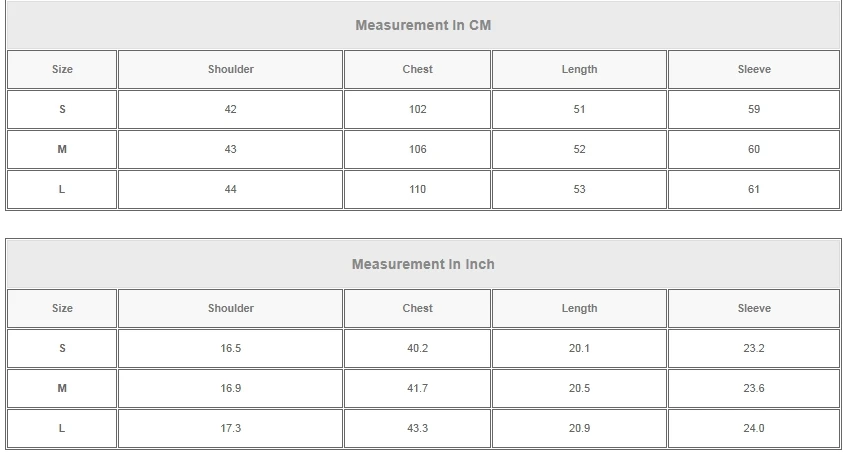Select the Shoulder column in CM table
This screenshot has height=456, width=843.
click(x=231, y=69)
